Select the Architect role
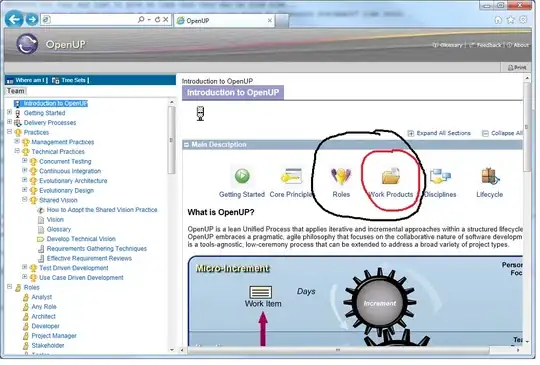This screenshot has height=365, width=540. [43, 316]
